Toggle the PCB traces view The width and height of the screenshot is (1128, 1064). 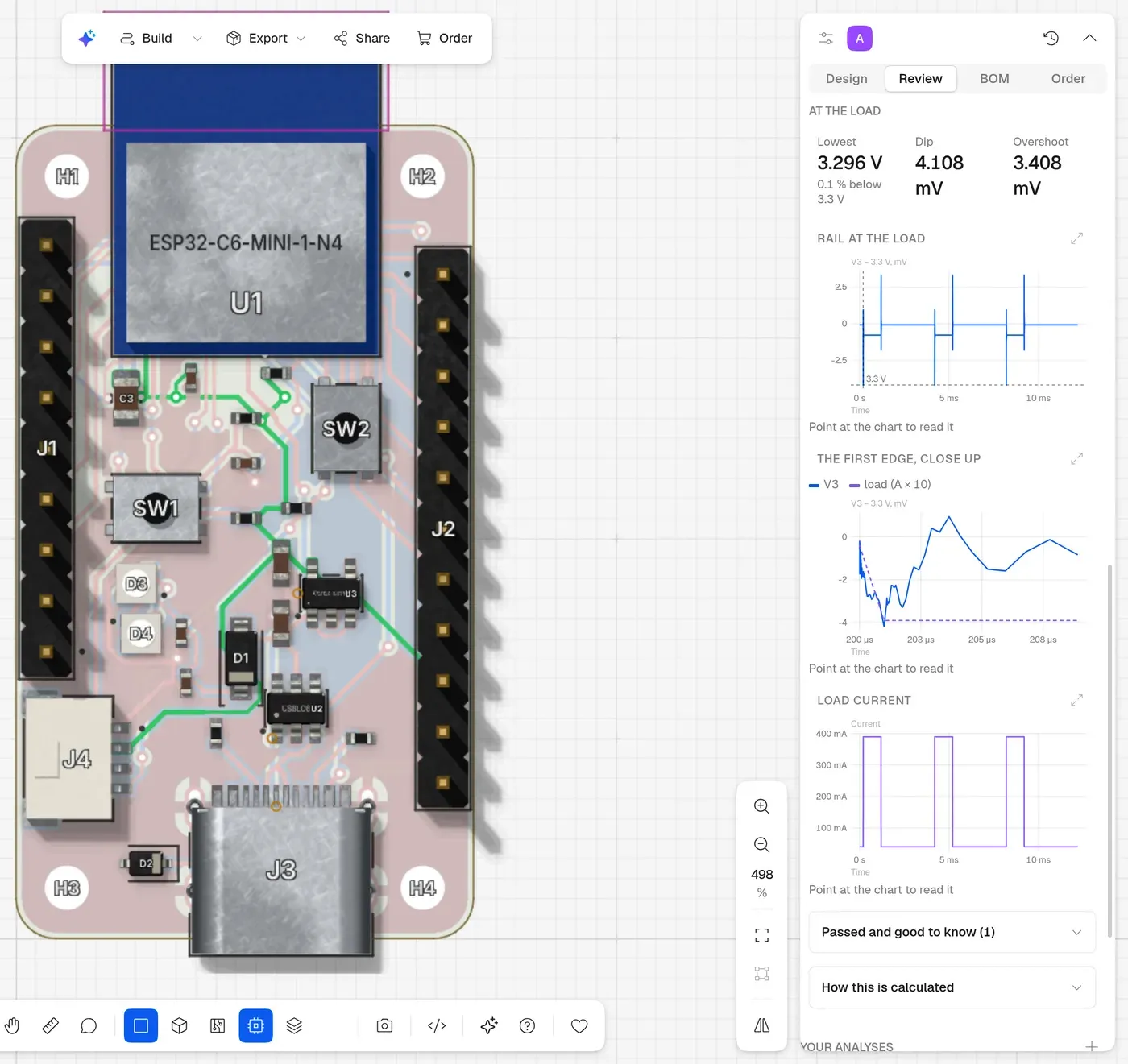(218, 1025)
